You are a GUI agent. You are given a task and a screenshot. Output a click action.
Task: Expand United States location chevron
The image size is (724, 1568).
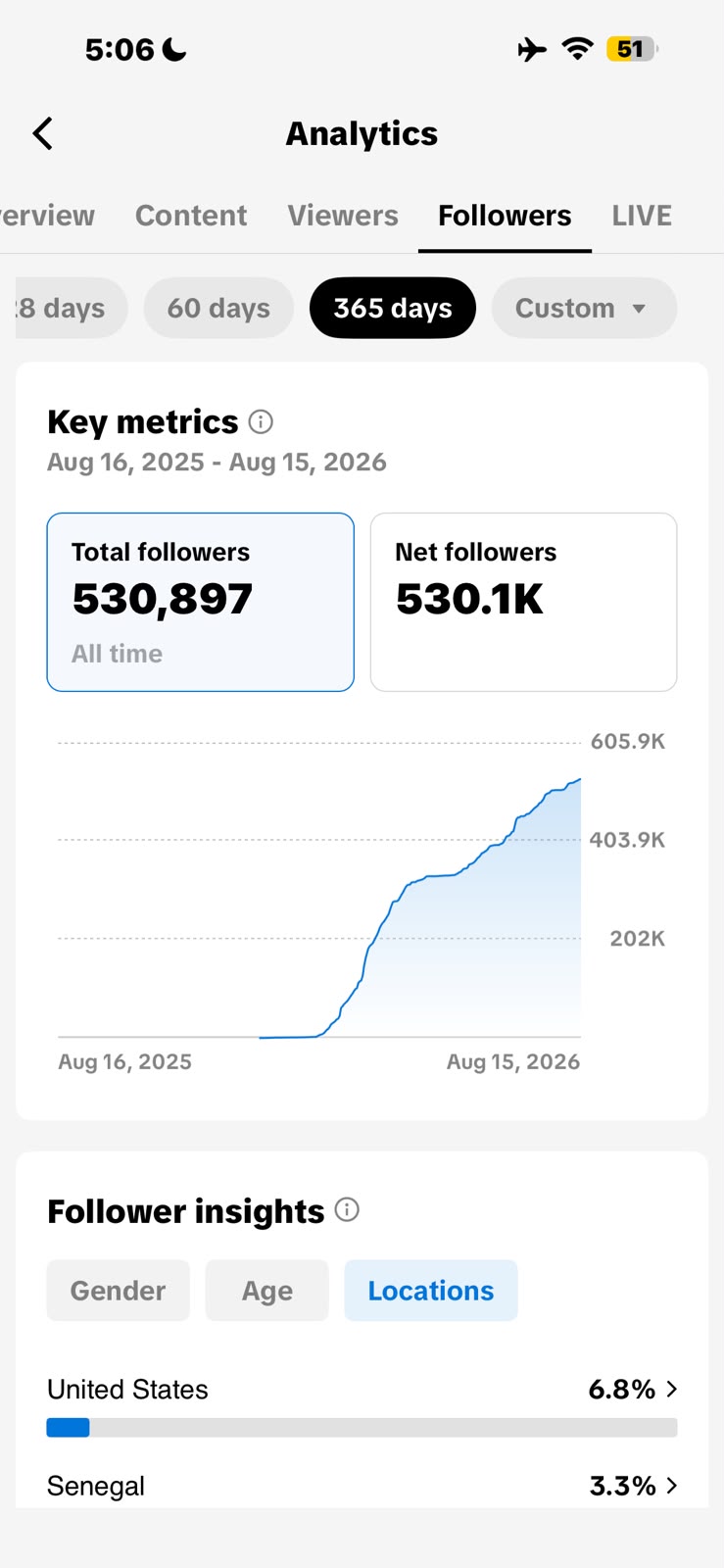672,1389
